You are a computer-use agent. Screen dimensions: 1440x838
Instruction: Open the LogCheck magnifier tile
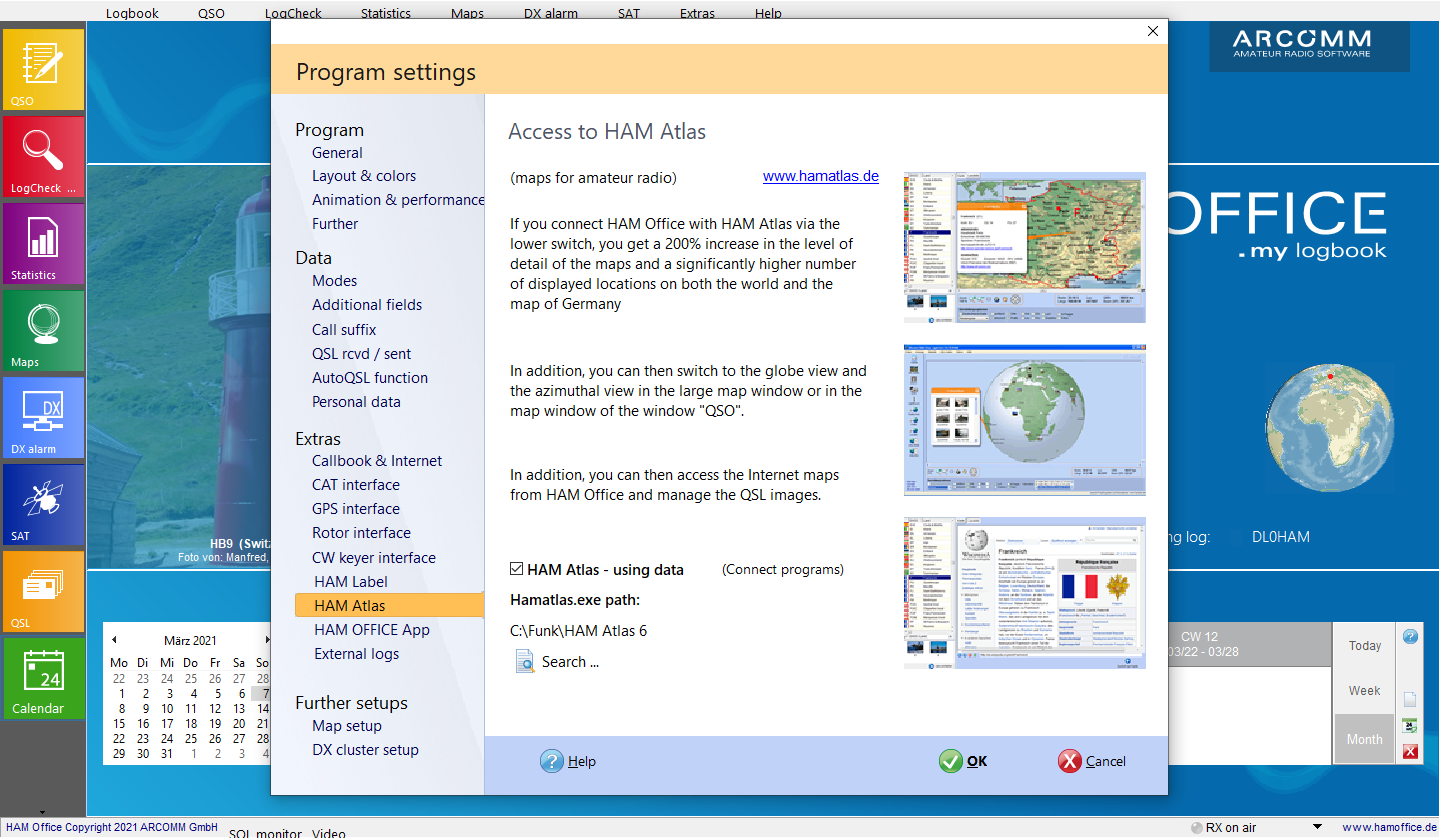(x=43, y=156)
